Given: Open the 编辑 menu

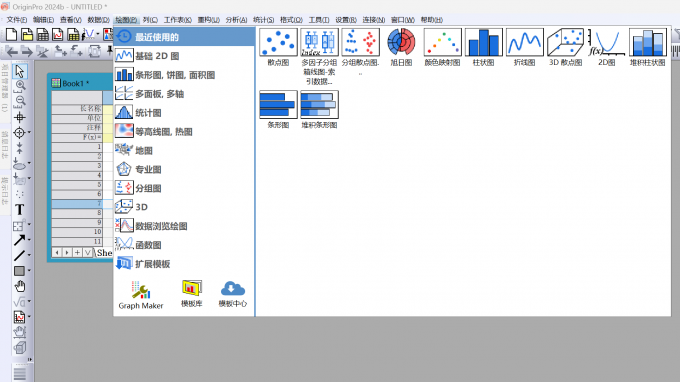Looking at the screenshot, I should click(x=43, y=20).
